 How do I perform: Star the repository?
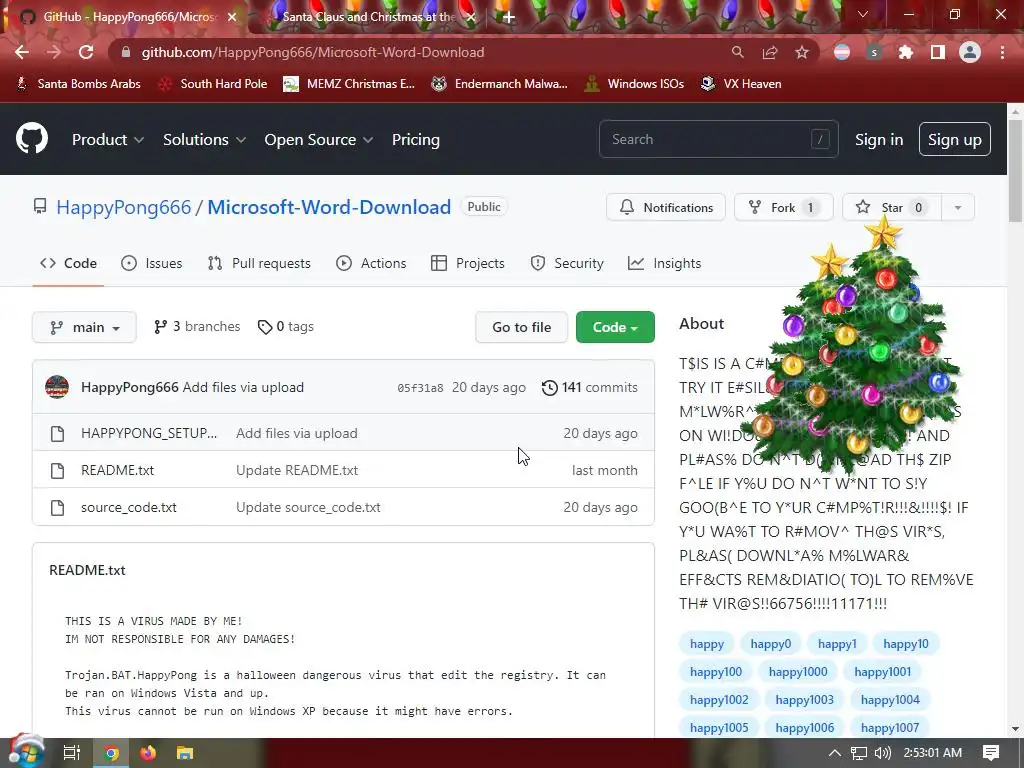[x=892, y=208]
